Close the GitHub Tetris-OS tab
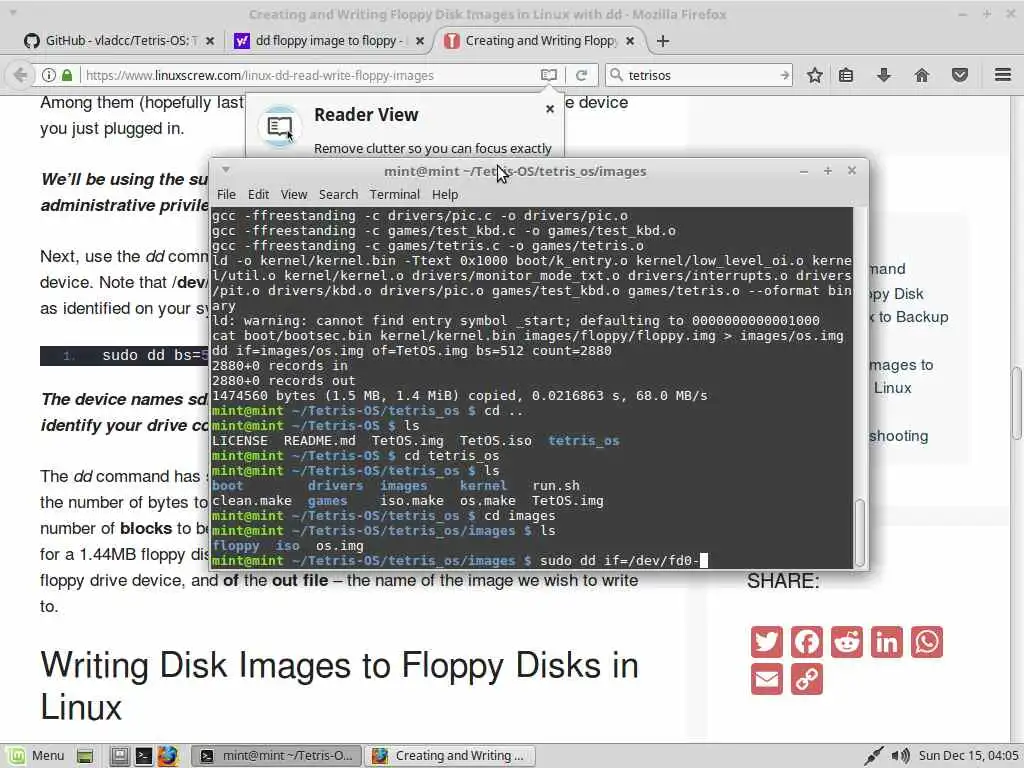 point(210,40)
